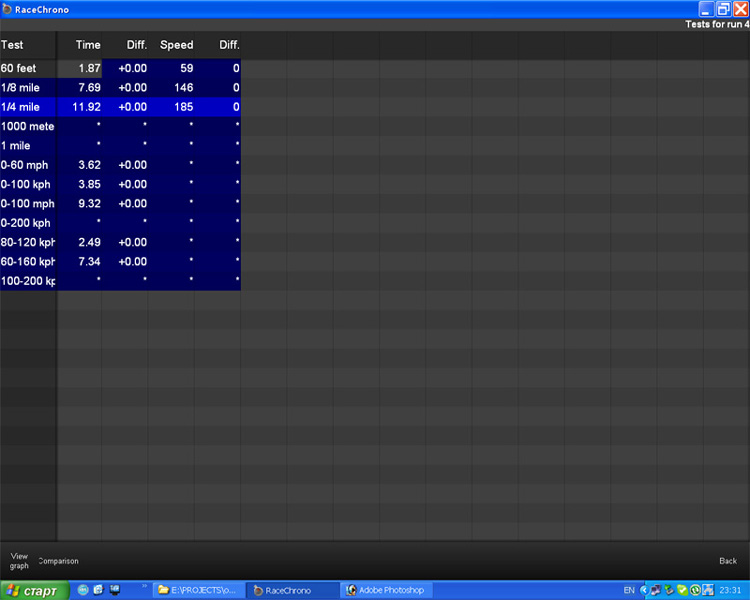This screenshot has width=750, height=600.
Task: Click the Speed column header
Action: coord(176,45)
